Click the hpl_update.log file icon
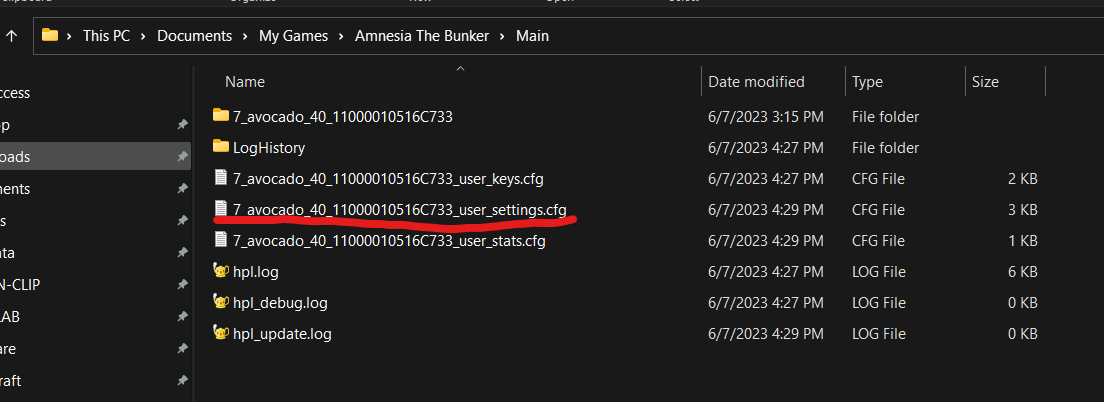The image size is (1104, 402). [x=221, y=333]
